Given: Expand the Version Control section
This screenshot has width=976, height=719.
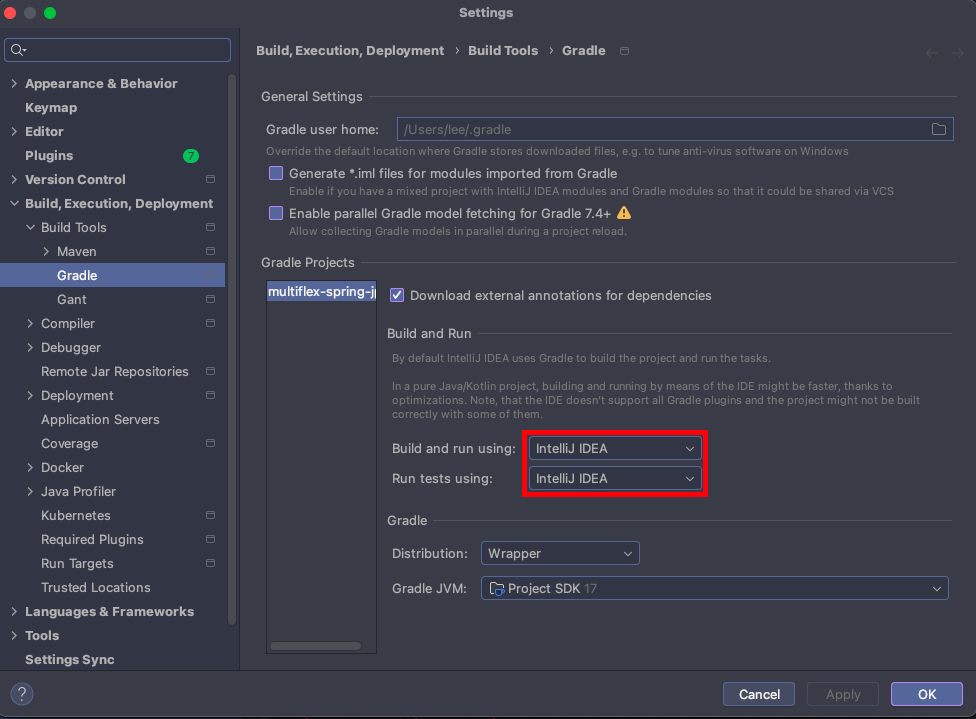Looking at the screenshot, I should (14, 179).
